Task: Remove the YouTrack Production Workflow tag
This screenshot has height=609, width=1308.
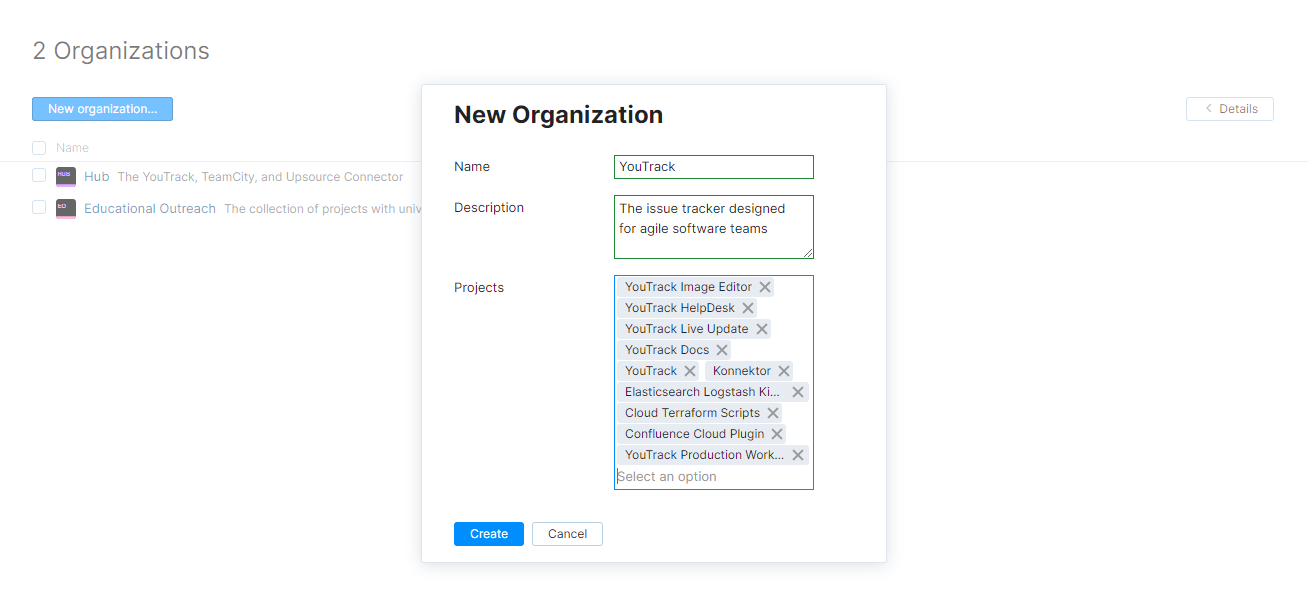Action: 797,454
